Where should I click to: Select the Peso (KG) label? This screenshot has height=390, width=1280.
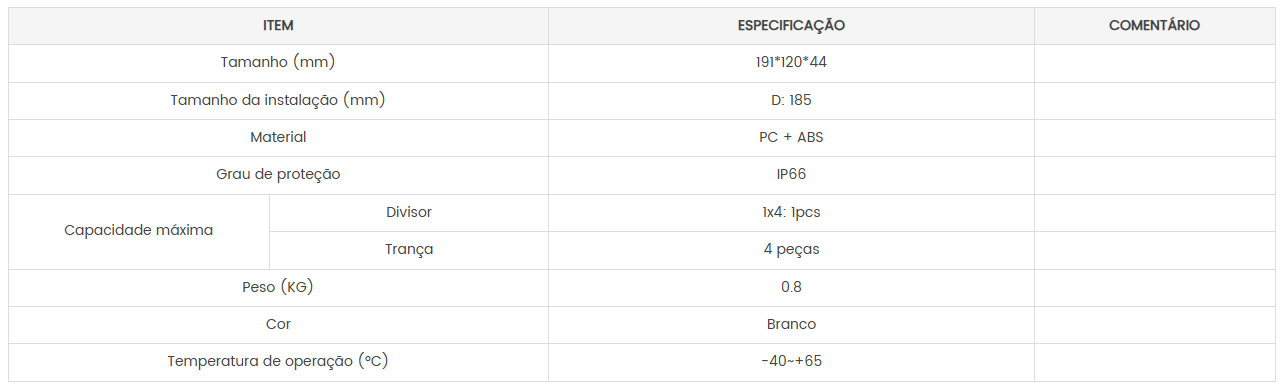pos(278,287)
